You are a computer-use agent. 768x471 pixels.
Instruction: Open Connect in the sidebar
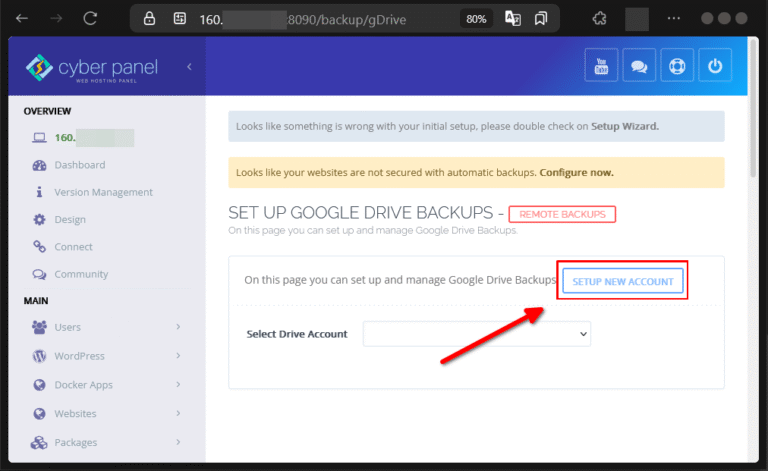point(73,247)
